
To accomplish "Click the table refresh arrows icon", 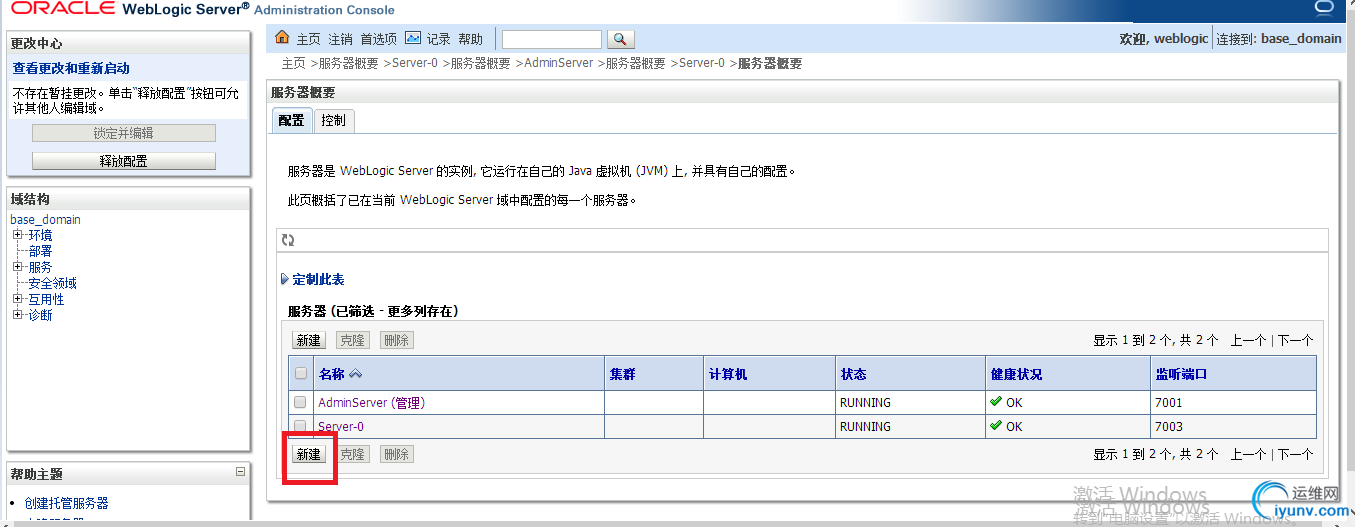I will (288, 240).
